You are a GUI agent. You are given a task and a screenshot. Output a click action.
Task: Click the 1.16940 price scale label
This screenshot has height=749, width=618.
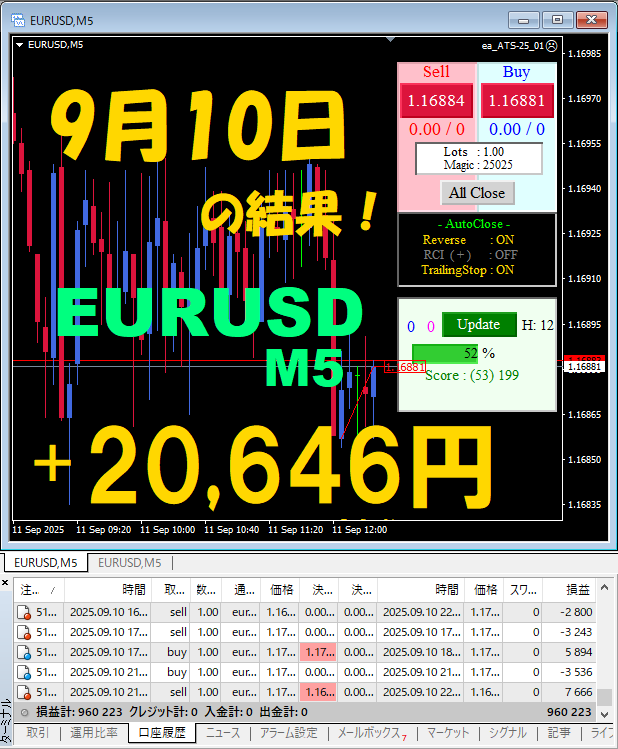(585, 189)
